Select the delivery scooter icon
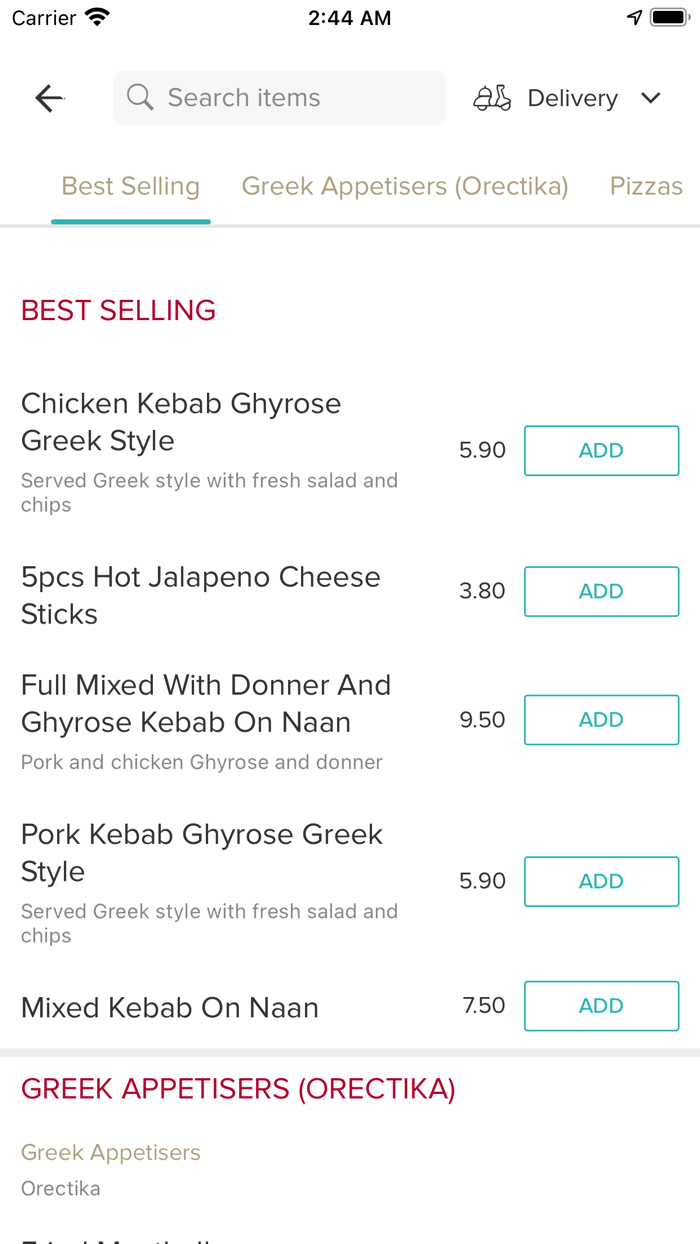This screenshot has height=1244, width=700. (492, 97)
